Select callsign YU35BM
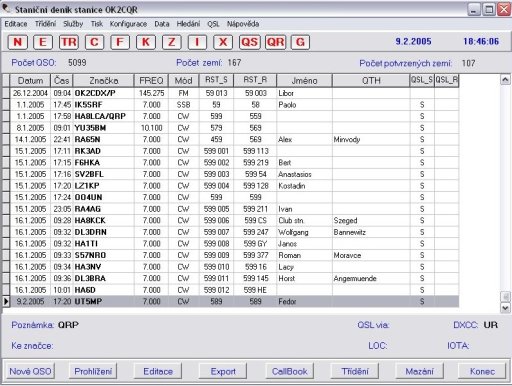Screen dimensions: 512x386 (x=90, y=128)
